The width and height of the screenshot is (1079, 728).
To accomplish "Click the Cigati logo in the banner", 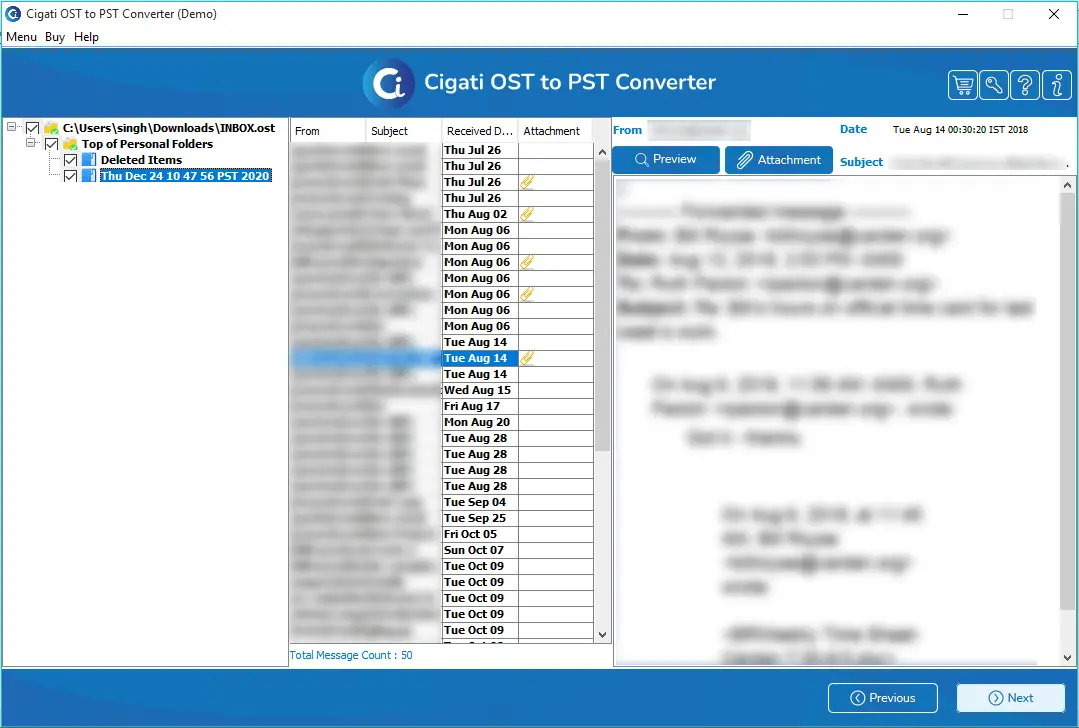I will click(389, 83).
